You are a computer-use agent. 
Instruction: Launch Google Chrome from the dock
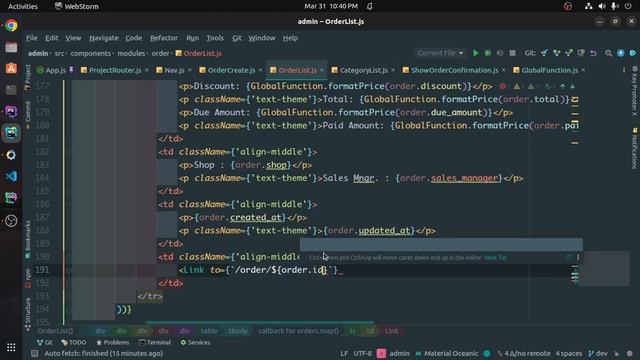tap(11, 25)
